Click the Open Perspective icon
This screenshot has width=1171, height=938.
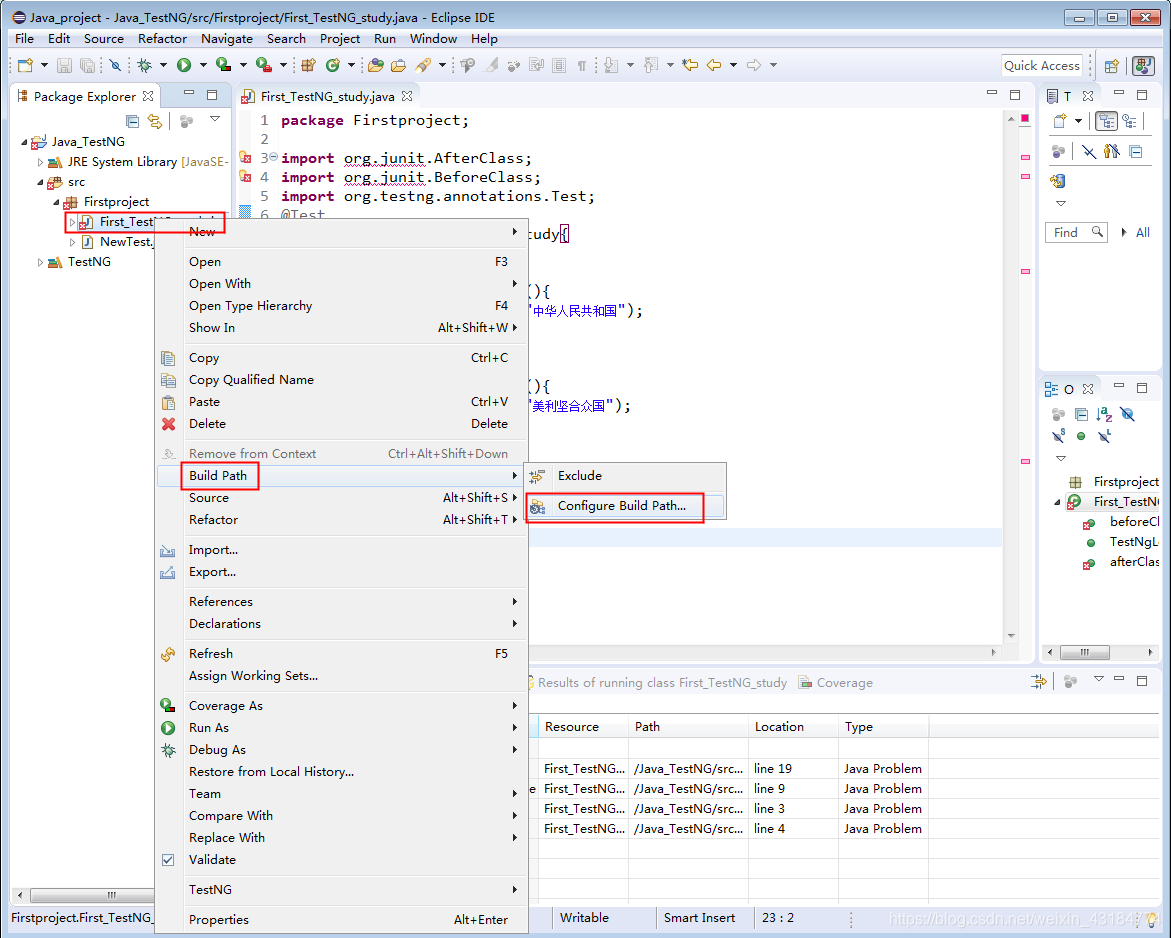pyautogui.click(x=1111, y=66)
